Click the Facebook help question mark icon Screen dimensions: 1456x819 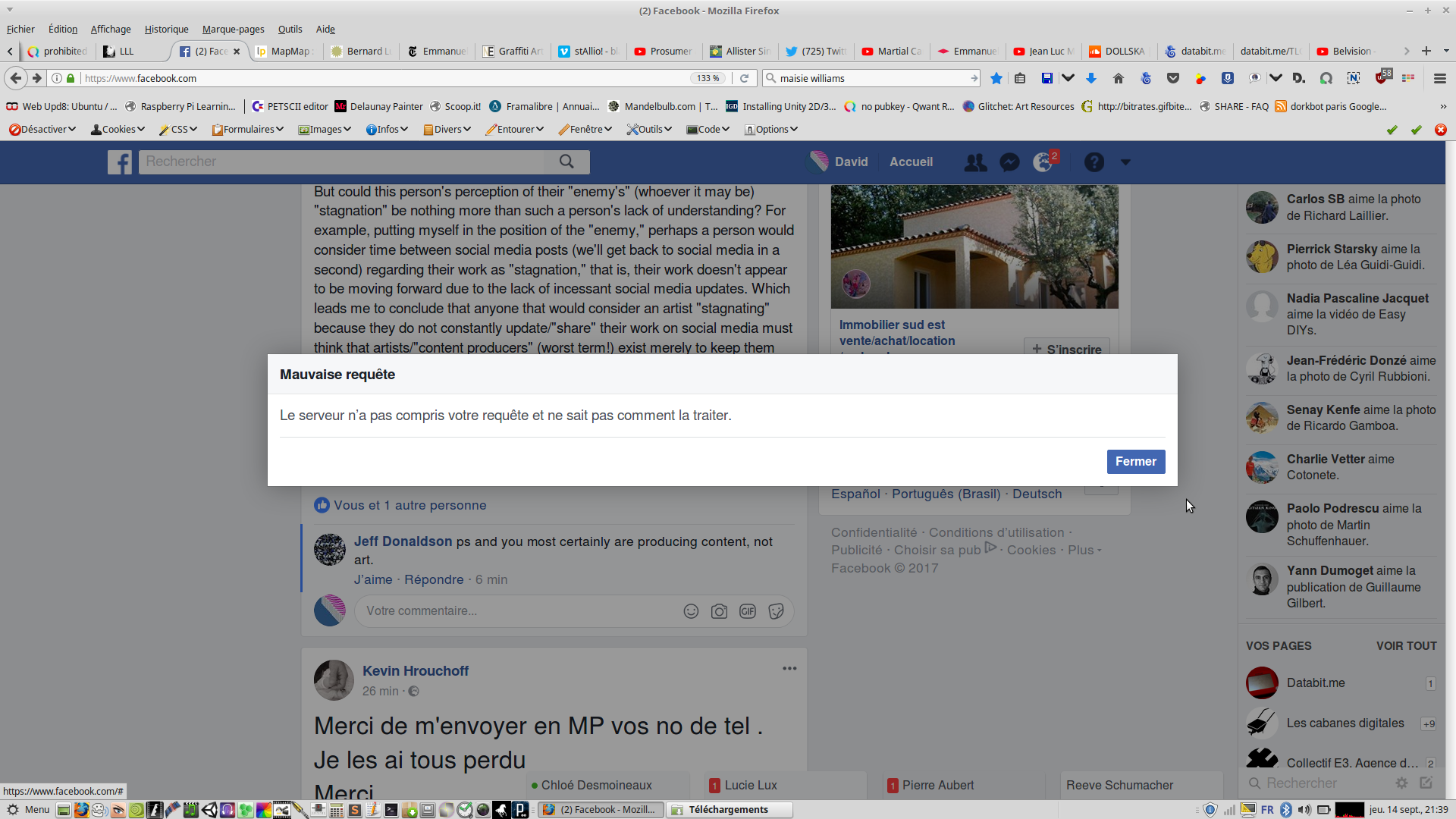[x=1094, y=162]
